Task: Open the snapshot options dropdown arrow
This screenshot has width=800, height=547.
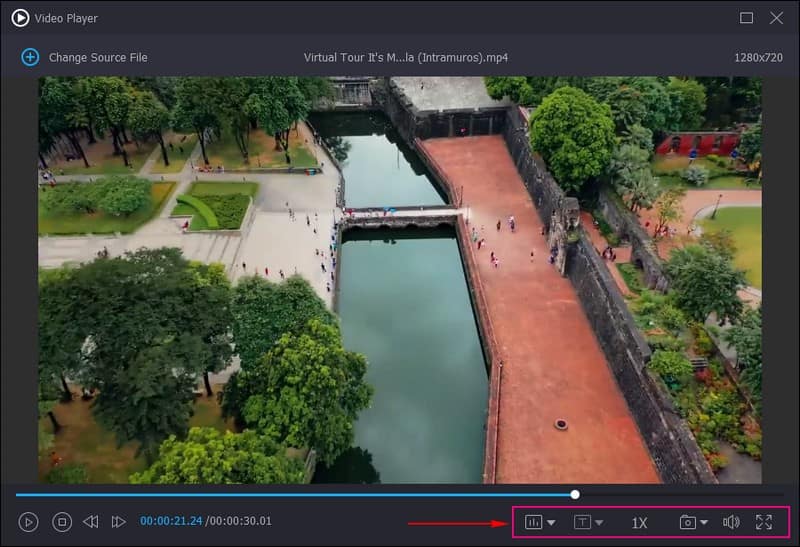Action: coord(704,522)
